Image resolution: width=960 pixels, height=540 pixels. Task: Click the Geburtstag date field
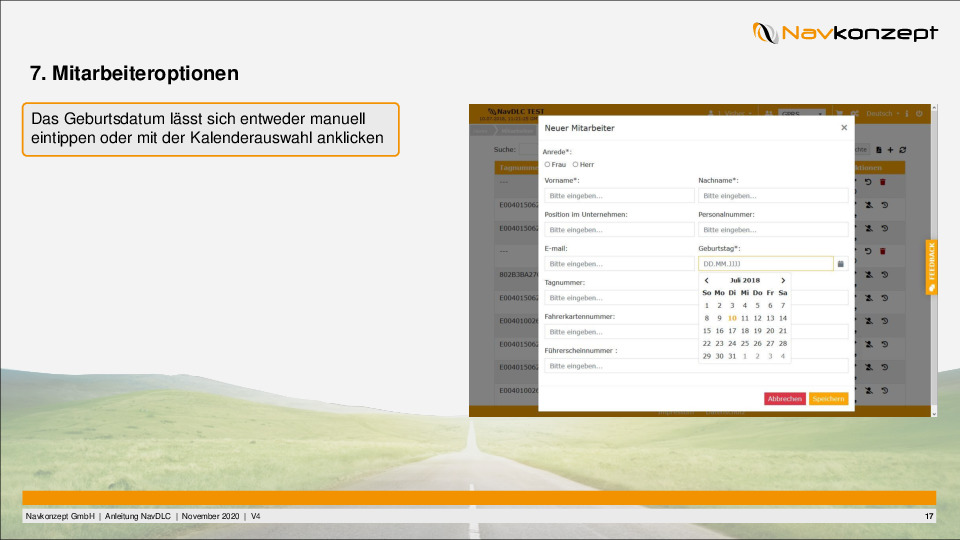point(765,264)
